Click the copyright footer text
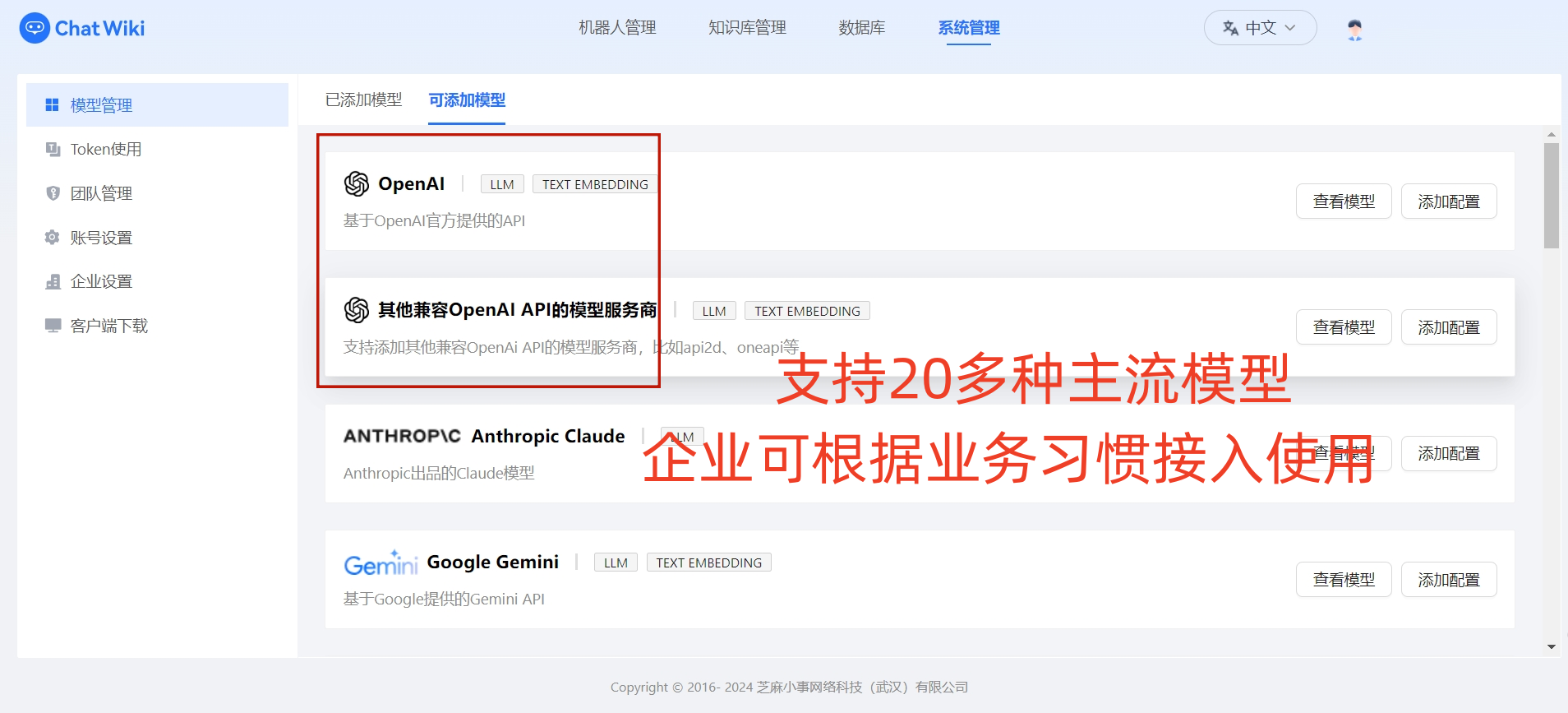 tap(789, 687)
